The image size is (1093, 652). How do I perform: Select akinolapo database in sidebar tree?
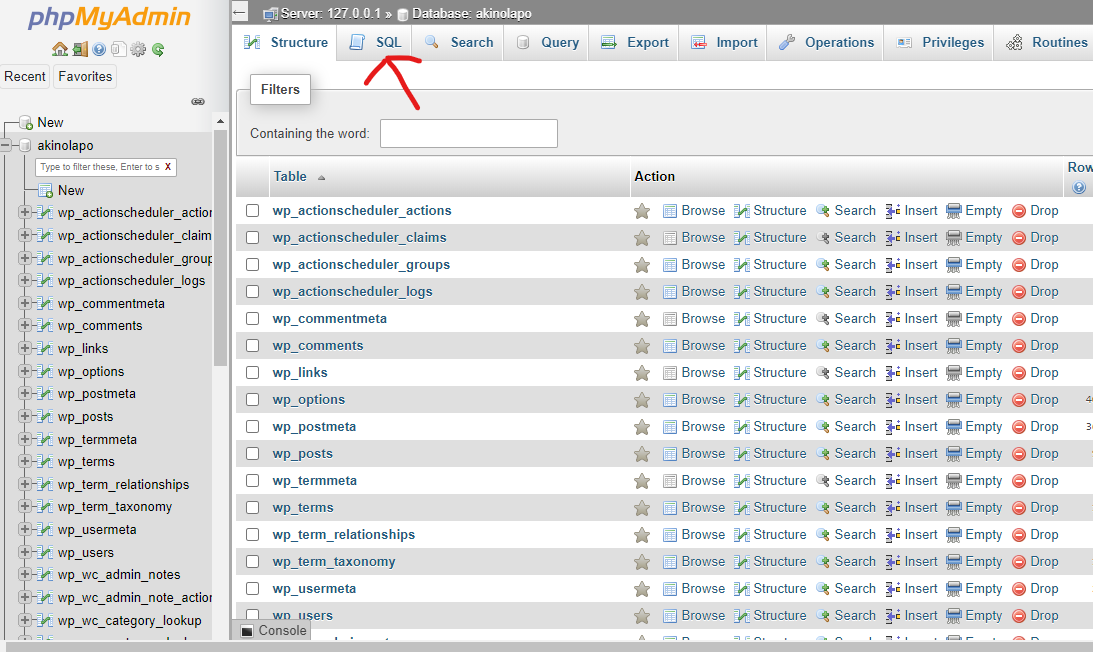[66, 145]
